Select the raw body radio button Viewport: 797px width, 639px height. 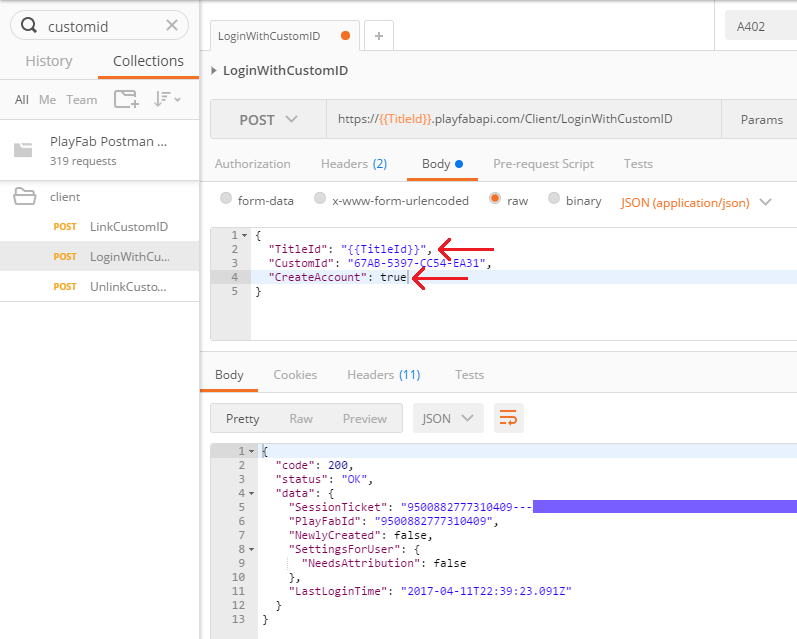(495, 198)
